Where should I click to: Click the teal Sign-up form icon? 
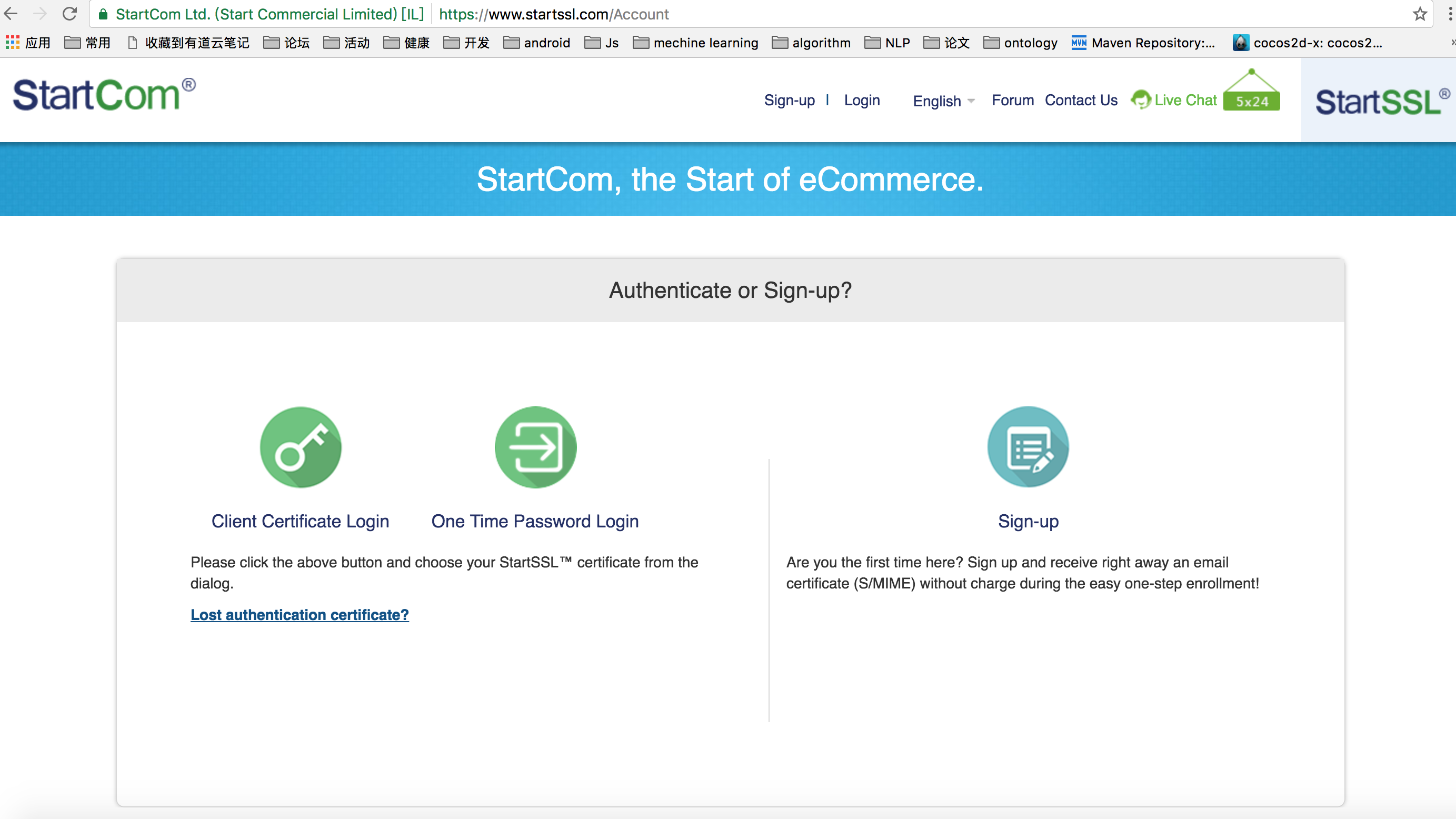[1028, 447]
